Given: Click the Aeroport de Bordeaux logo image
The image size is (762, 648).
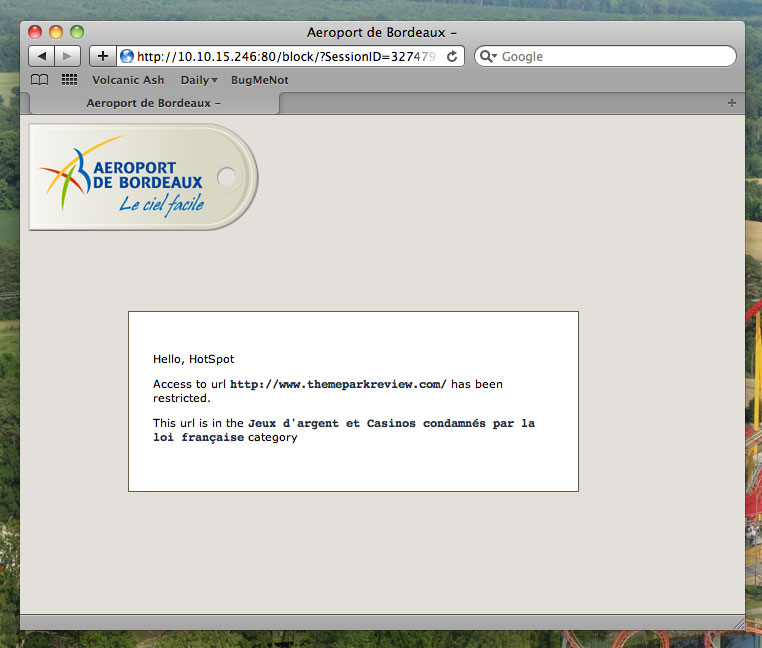Looking at the screenshot, I should (144, 177).
